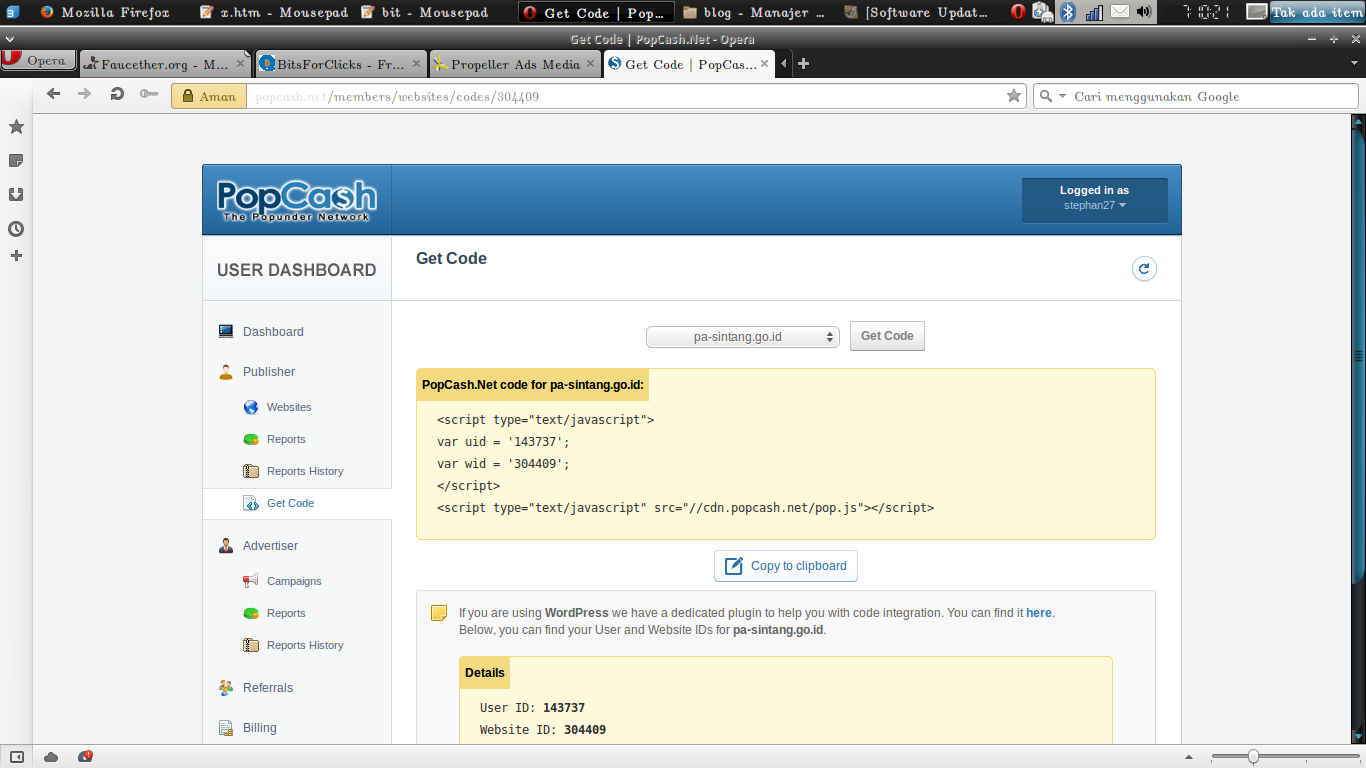The height and width of the screenshot is (768, 1366).
Task: Close the Faucether.org tab
Action: 240,64
